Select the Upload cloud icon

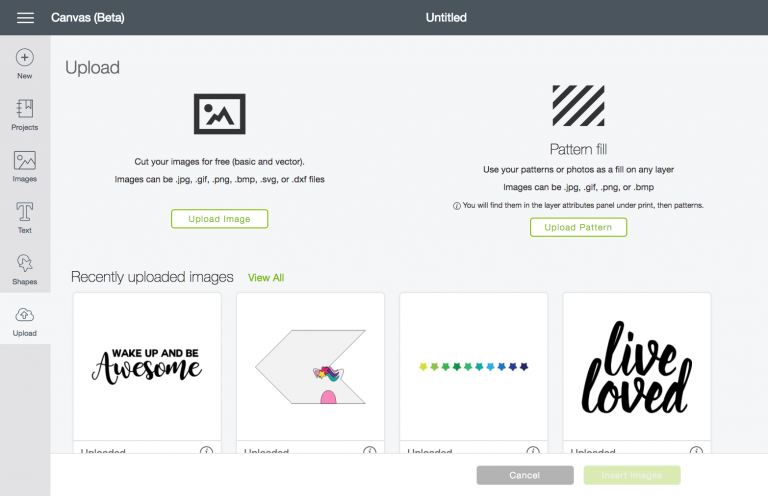point(24,315)
